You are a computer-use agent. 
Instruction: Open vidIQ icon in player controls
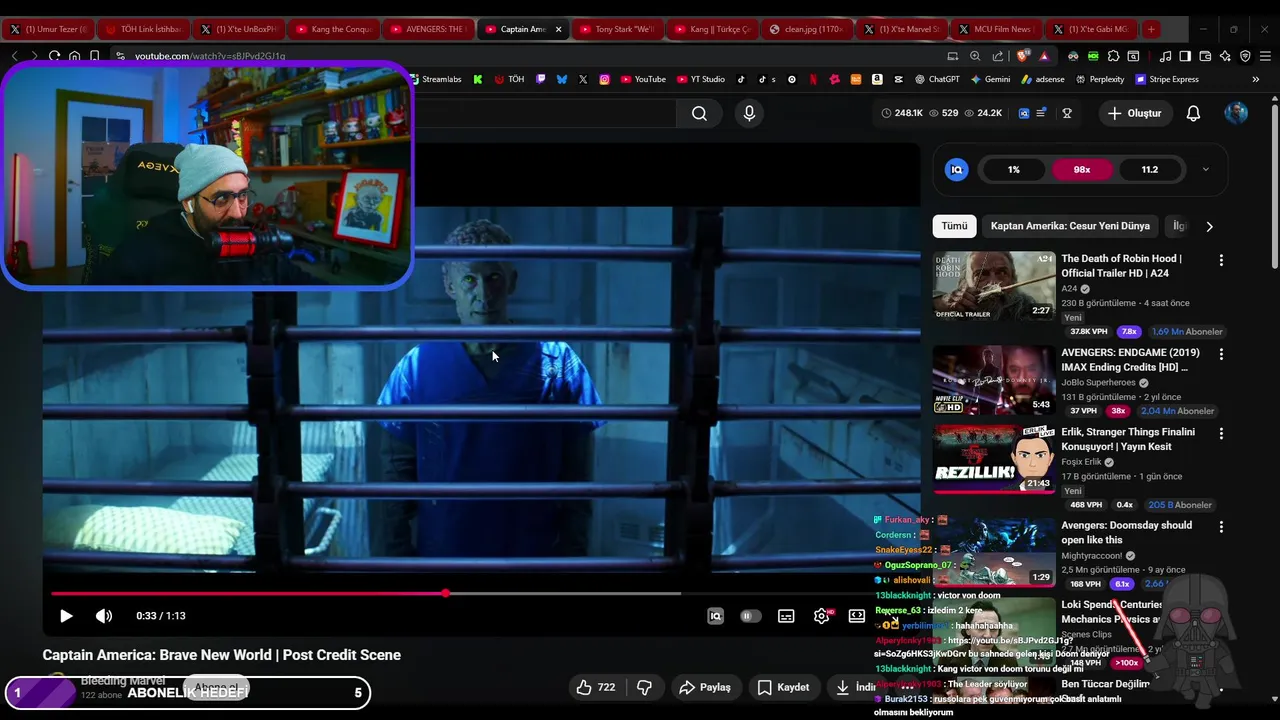point(715,616)
